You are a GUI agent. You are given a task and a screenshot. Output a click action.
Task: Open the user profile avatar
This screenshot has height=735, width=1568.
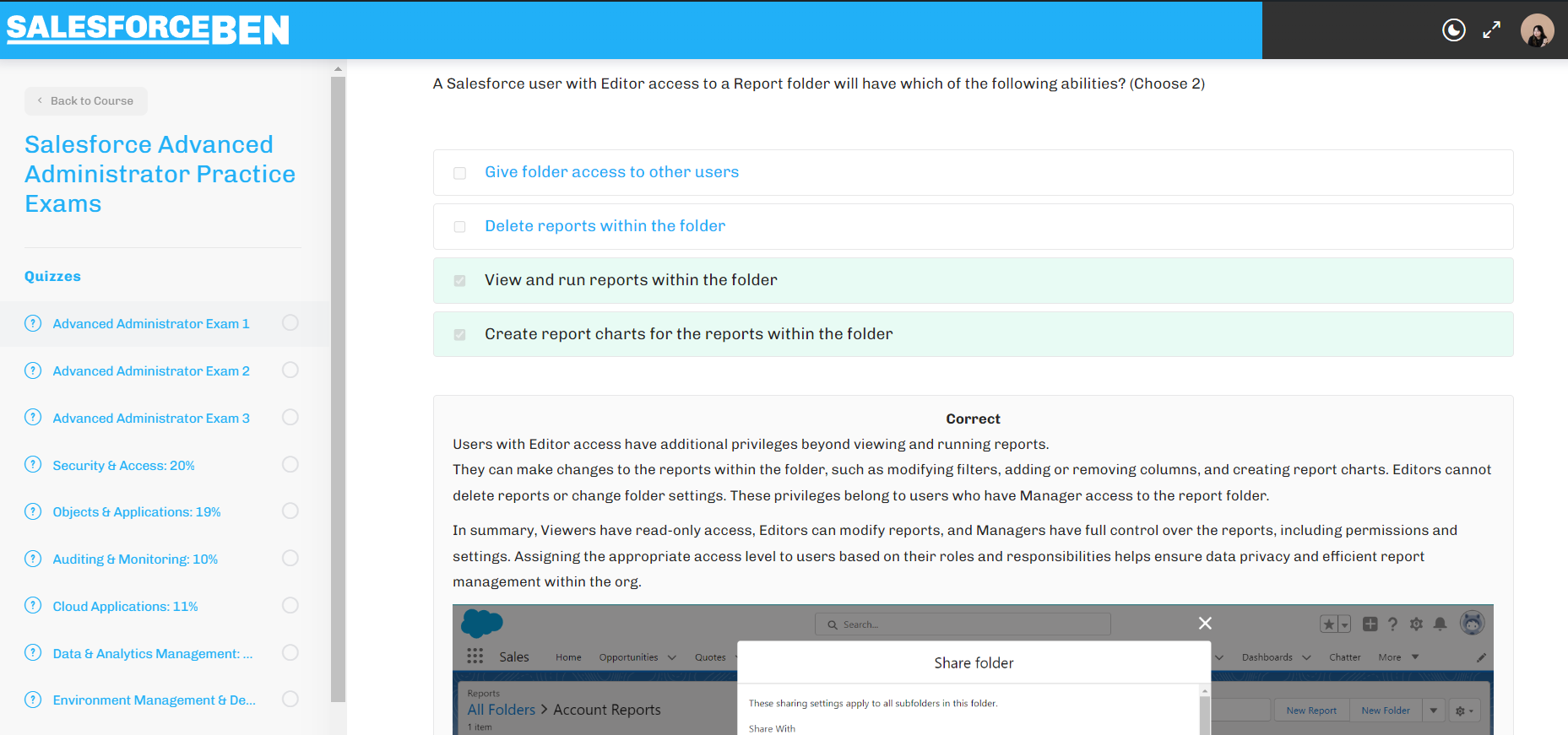coord(1537,30)
